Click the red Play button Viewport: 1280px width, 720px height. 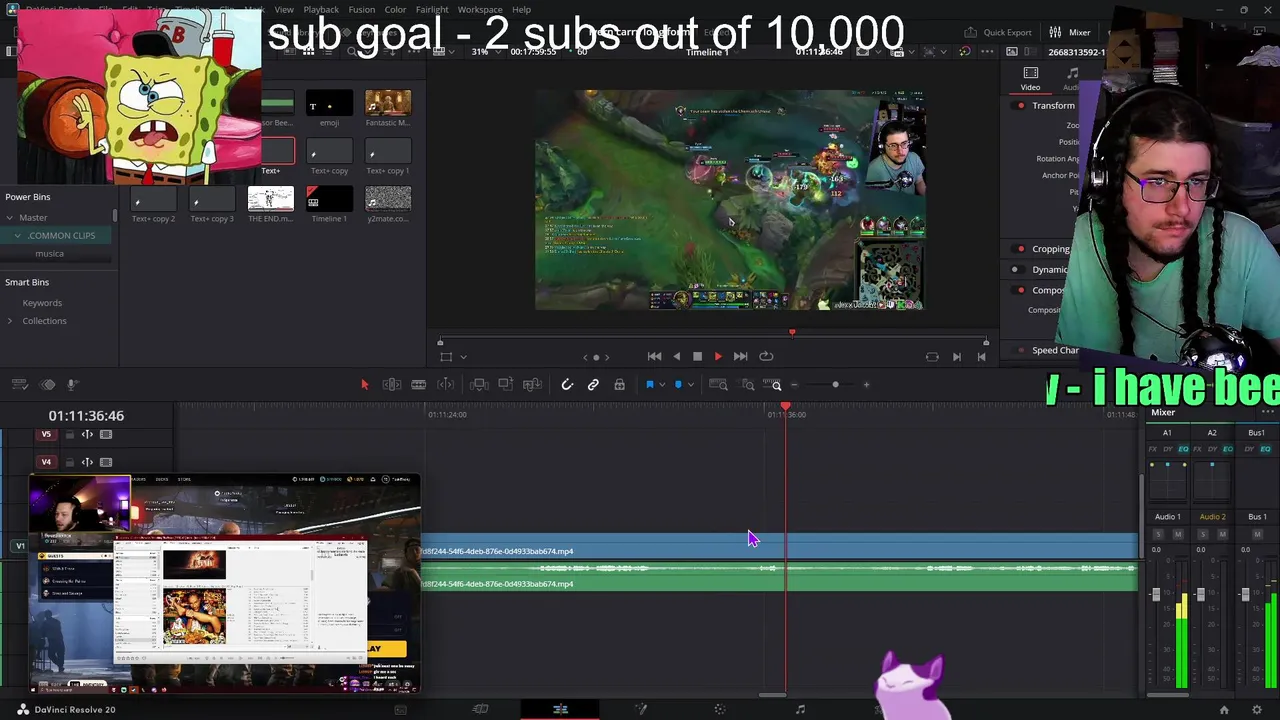point(718,356)
